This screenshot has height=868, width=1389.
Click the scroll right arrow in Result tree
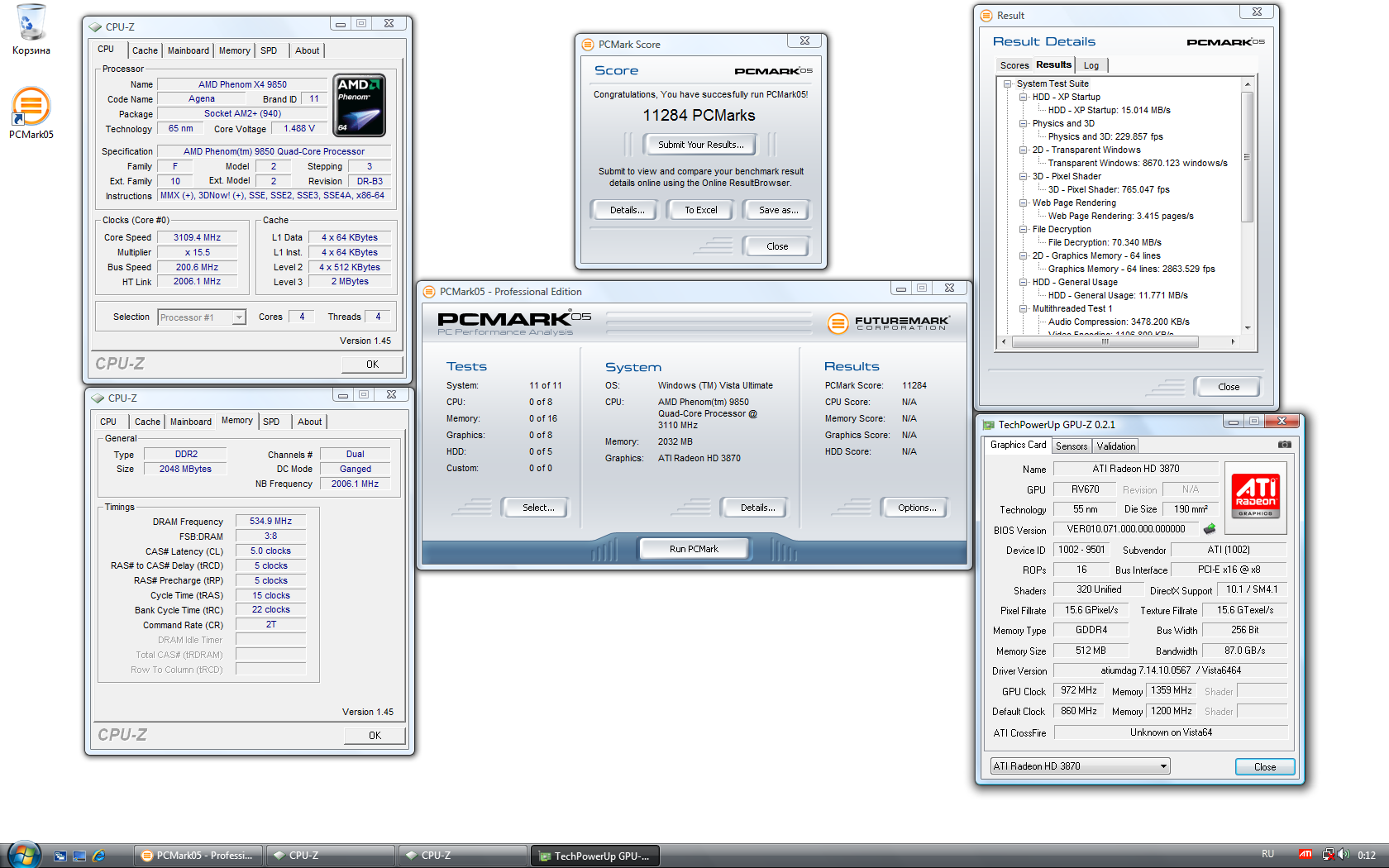click(1233, 341)
